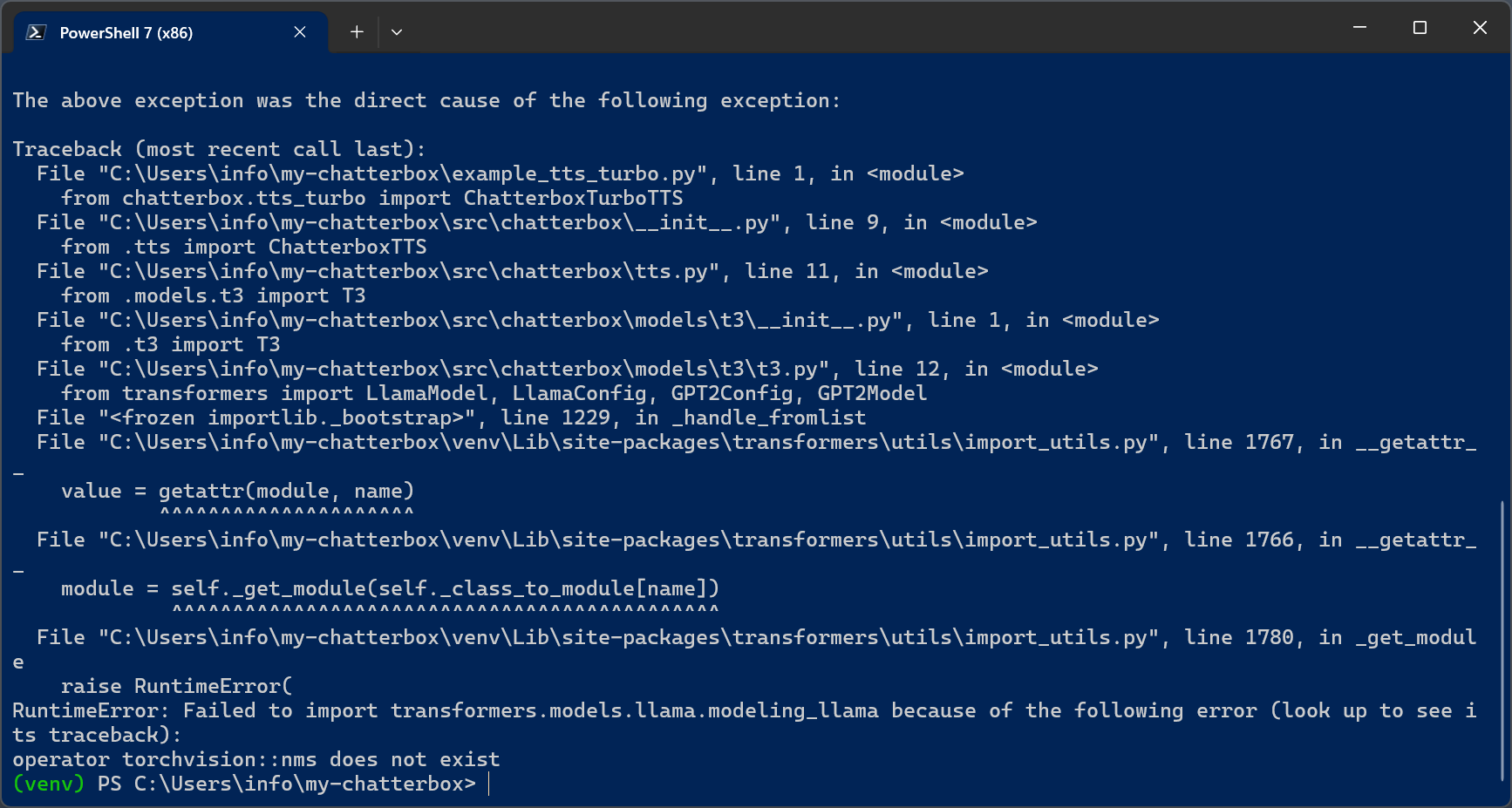This screenshot has height=808, width=1512.
Task: Click the chatterbox\tts.py file path
Action: coord(414,271)
